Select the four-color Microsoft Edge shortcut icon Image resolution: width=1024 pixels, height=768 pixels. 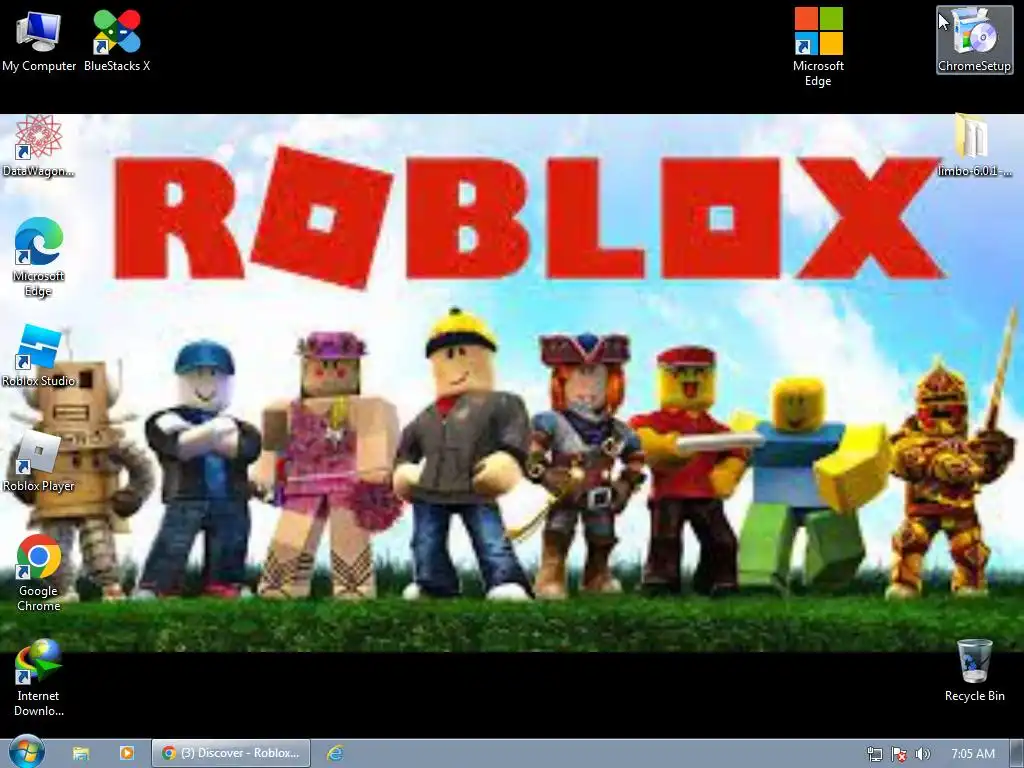pos(818,46)
